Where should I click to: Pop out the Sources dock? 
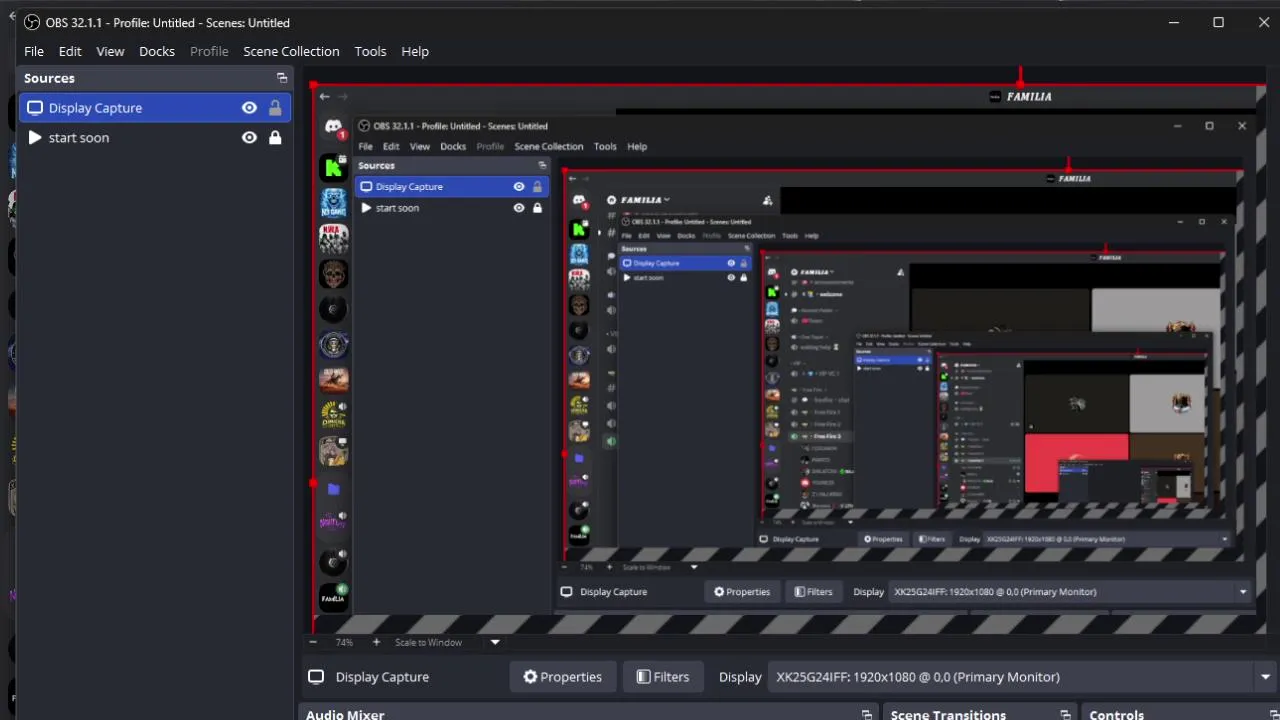pos(282,78)
